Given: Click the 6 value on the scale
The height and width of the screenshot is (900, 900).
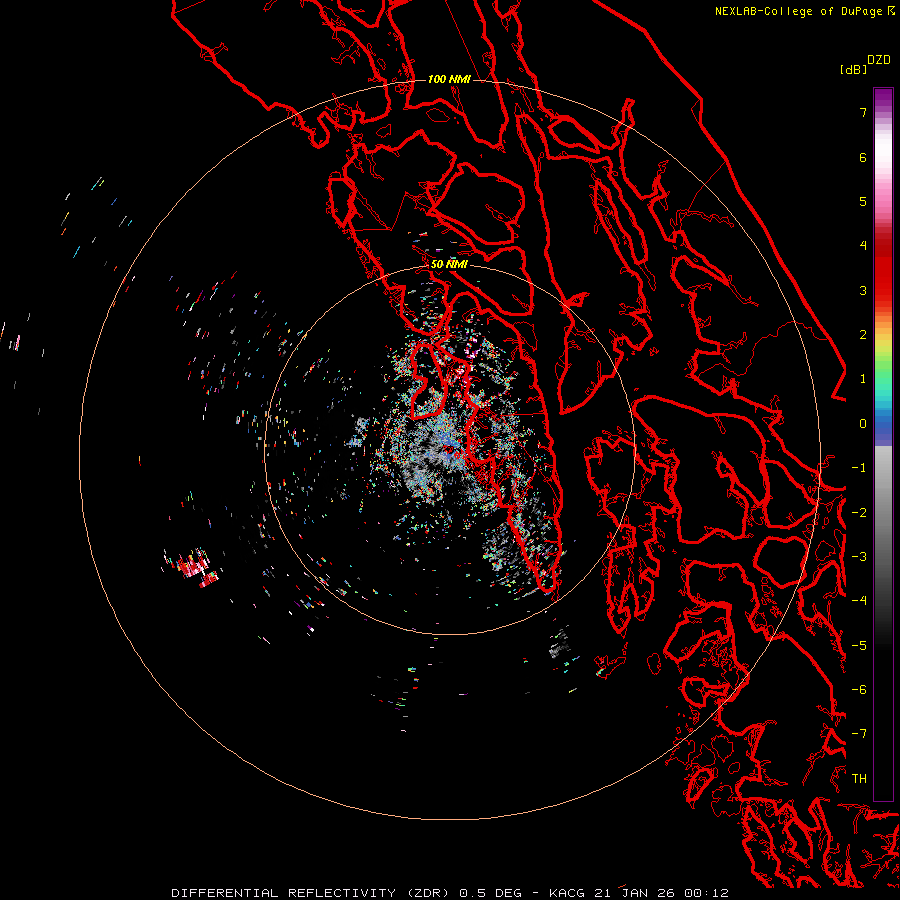Looking at the screenshot, I should tap(863, 157).
